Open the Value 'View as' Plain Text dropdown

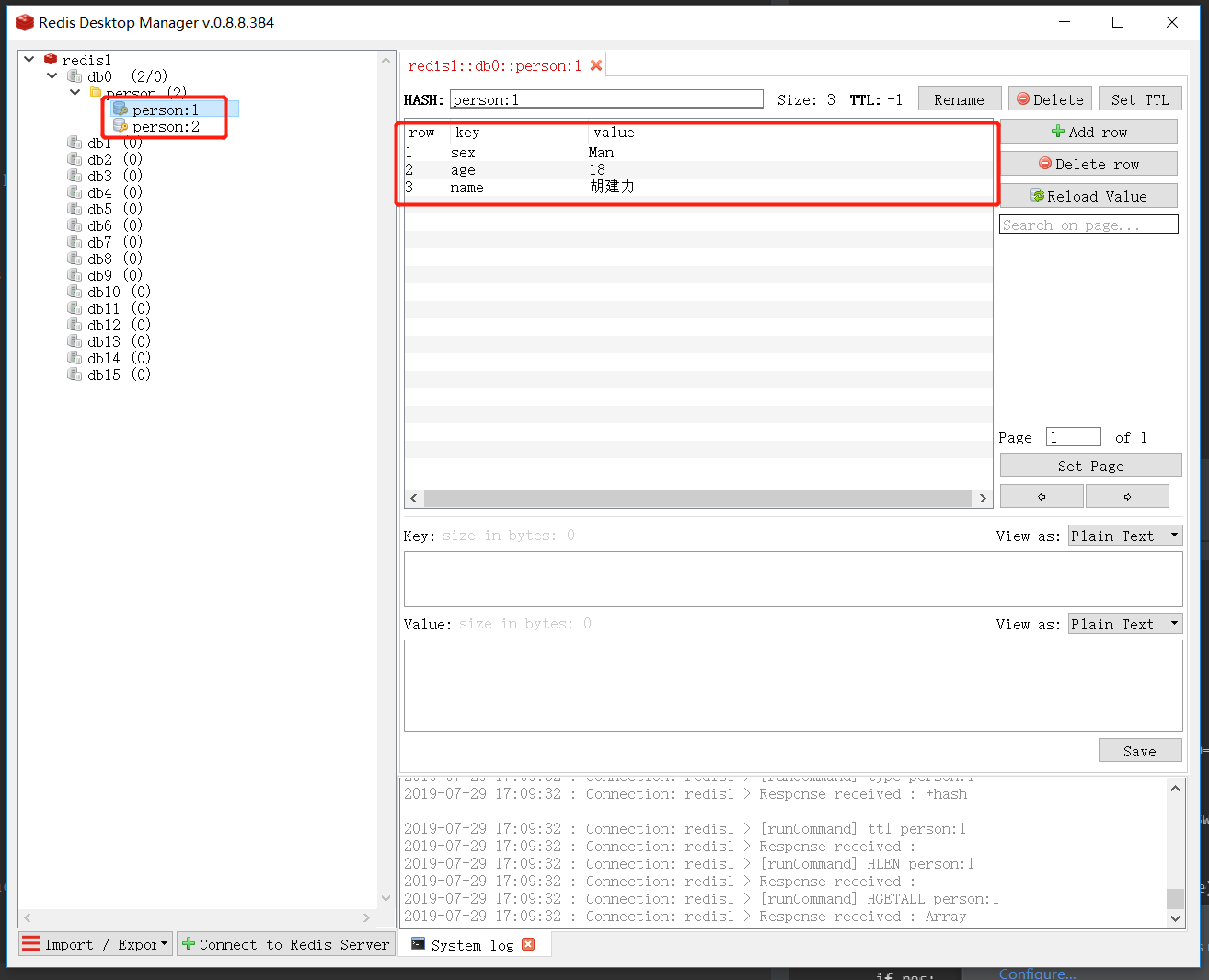coord(1125,624)
